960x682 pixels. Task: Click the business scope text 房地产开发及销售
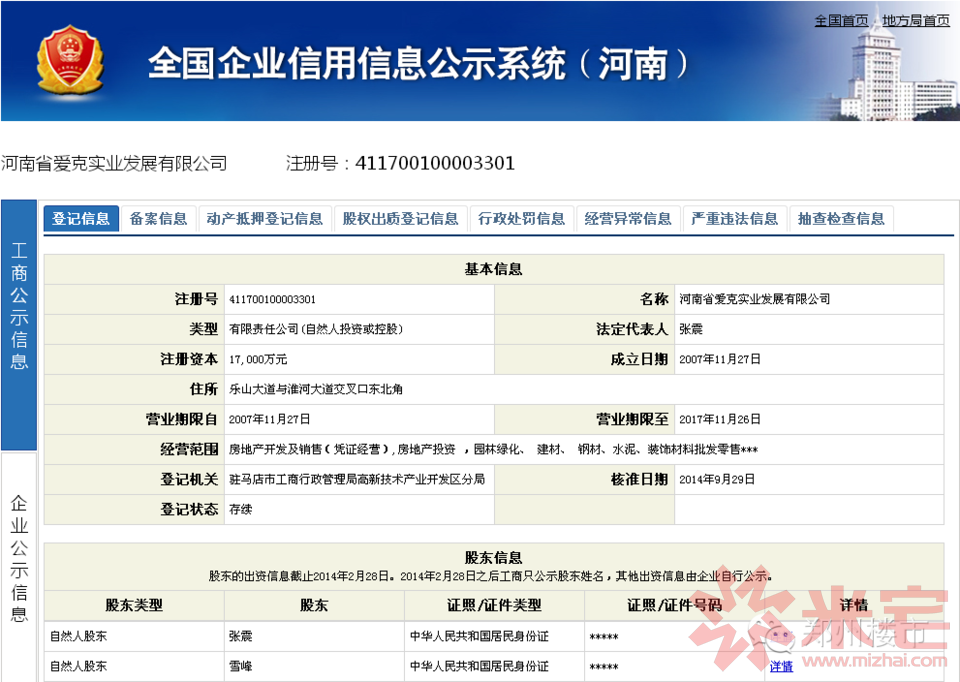[x=493, y=449]
